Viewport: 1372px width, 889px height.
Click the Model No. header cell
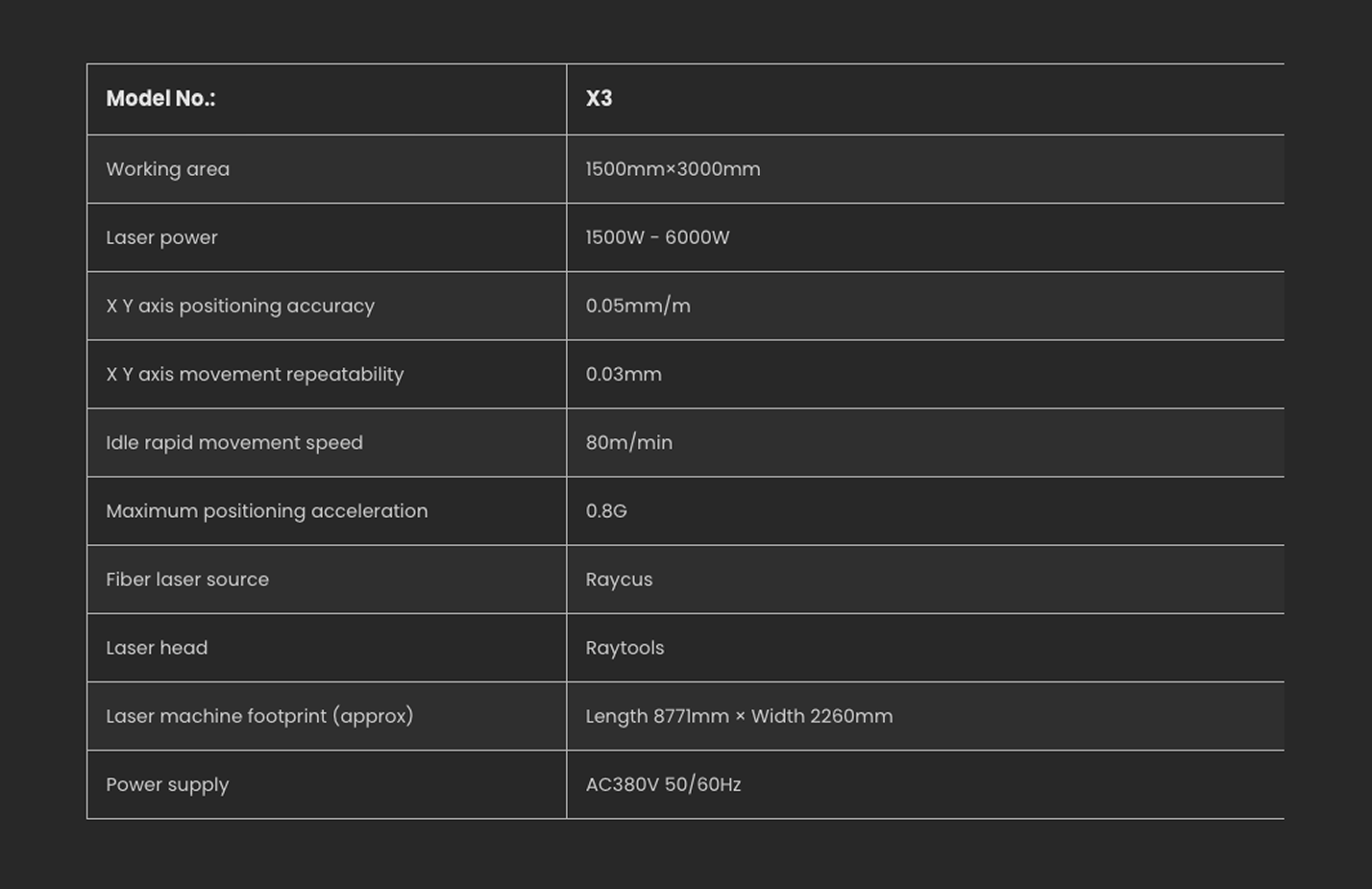click(160, 99)
